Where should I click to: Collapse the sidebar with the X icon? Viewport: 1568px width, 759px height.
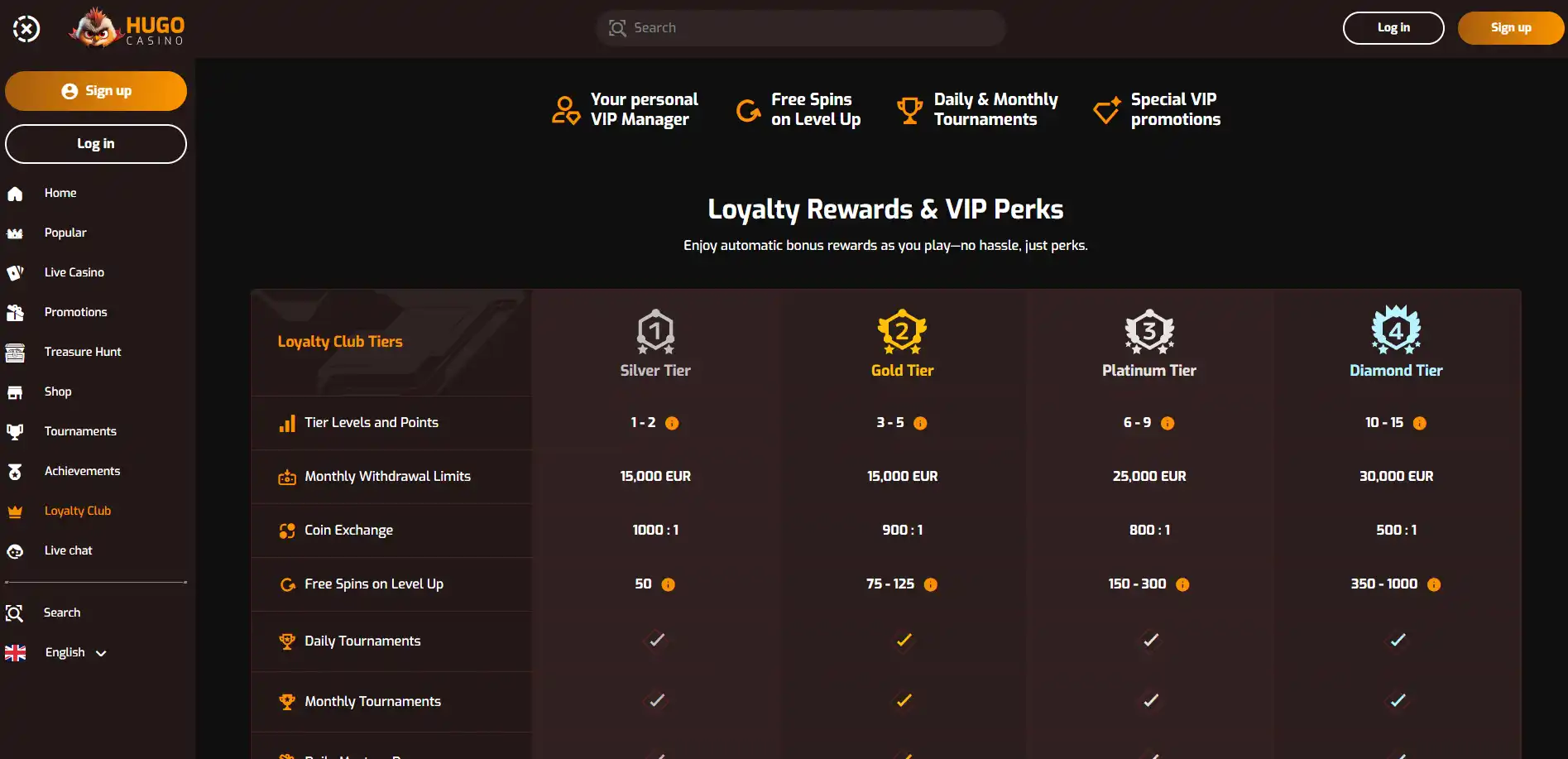pyautogui.click(x=26, y=27)
